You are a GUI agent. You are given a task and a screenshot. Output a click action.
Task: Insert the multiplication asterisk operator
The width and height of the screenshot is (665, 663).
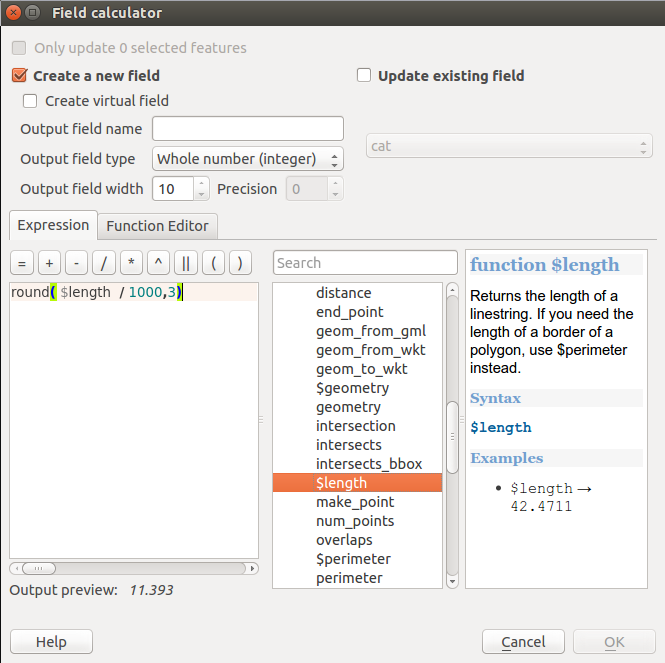[131, 263]
